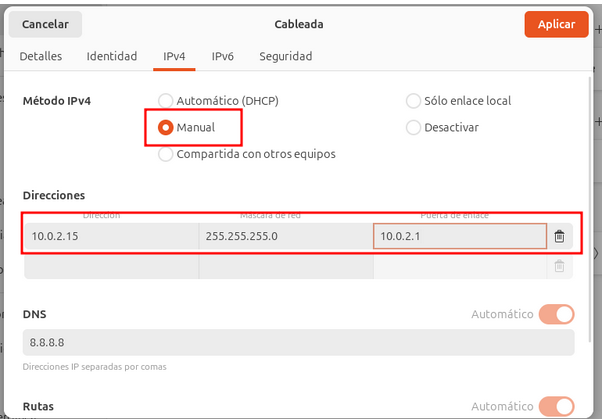Click the DNS field showing 8.8.8.8
Screen dimensions: 604x420
(298, 342)
